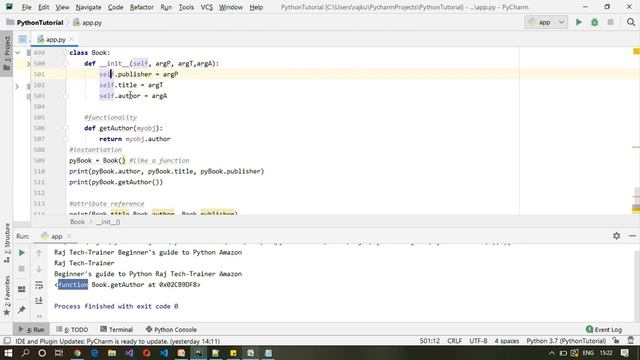Click the Book breadcrumb below editor

[77, 222]
